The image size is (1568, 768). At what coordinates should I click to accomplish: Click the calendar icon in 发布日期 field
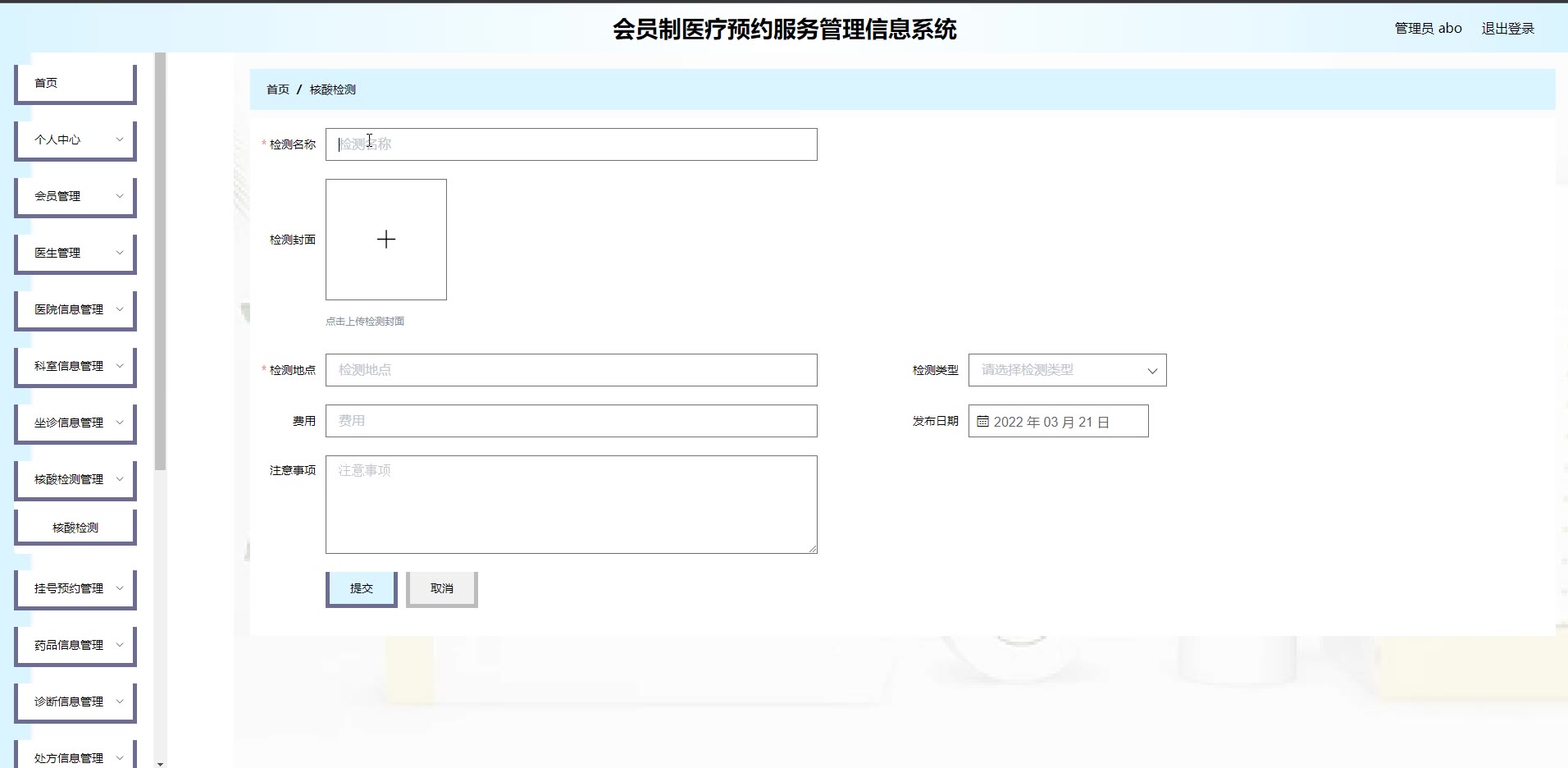tap(982, 421)
